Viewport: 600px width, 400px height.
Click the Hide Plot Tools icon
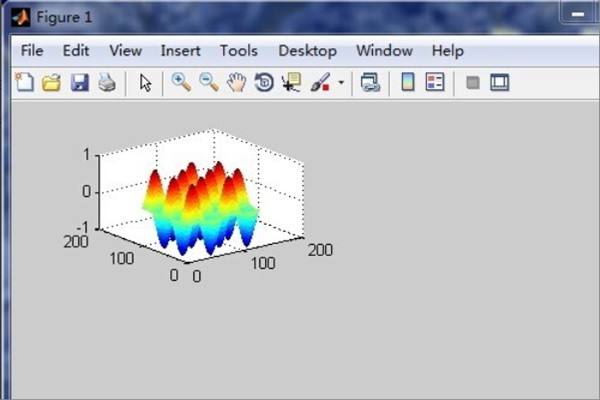[x=473, y=82]
